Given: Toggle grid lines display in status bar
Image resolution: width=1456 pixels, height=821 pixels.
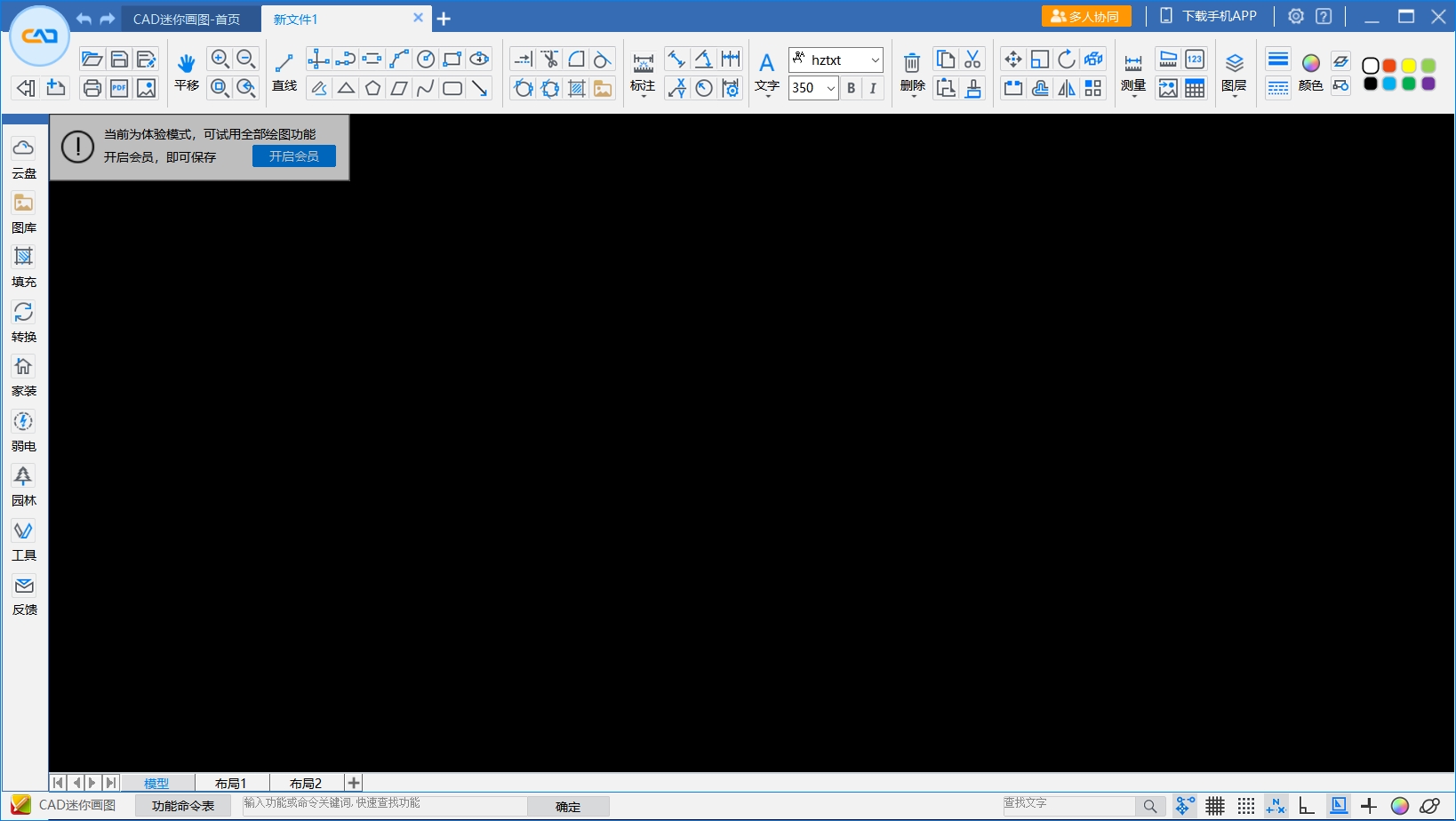Looking at the screenshot, I should [x=1215, y=806].
